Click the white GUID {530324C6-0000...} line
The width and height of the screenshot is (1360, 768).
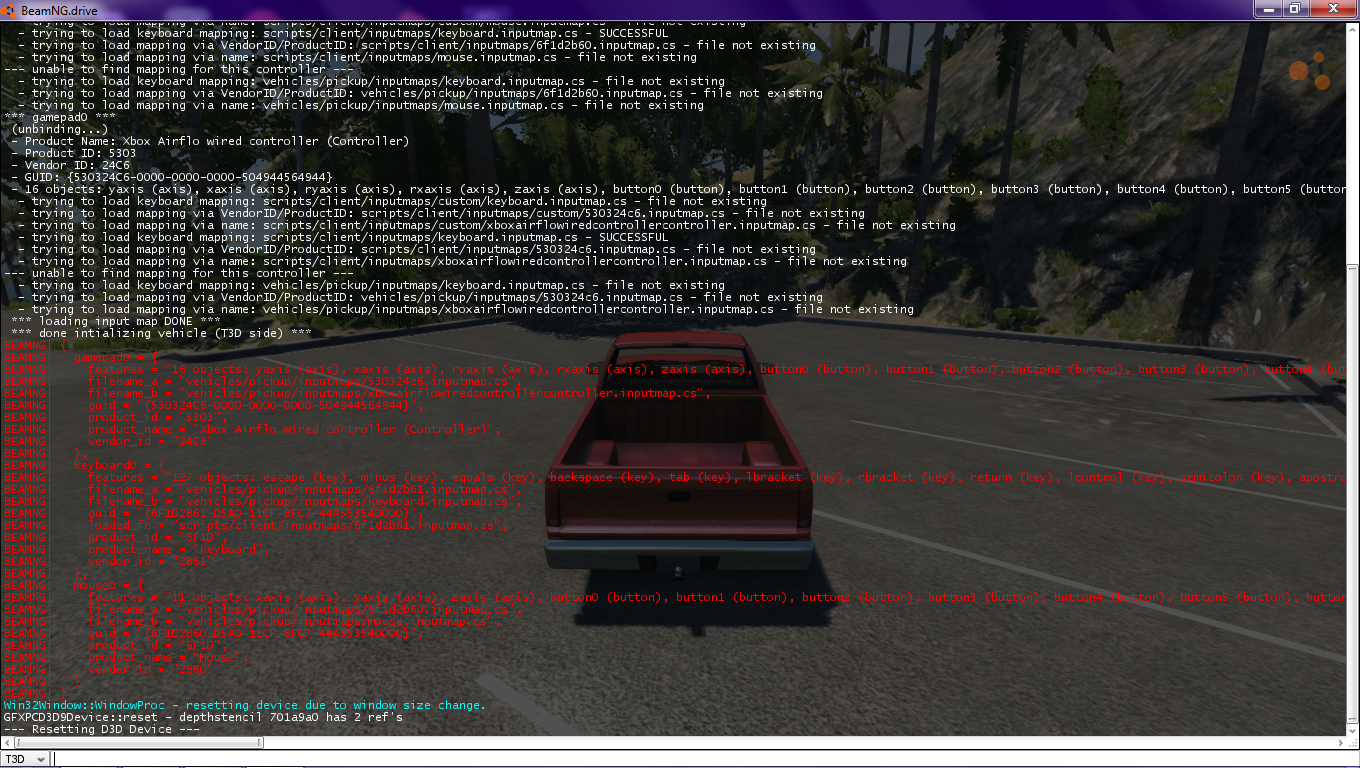[172, 177]
